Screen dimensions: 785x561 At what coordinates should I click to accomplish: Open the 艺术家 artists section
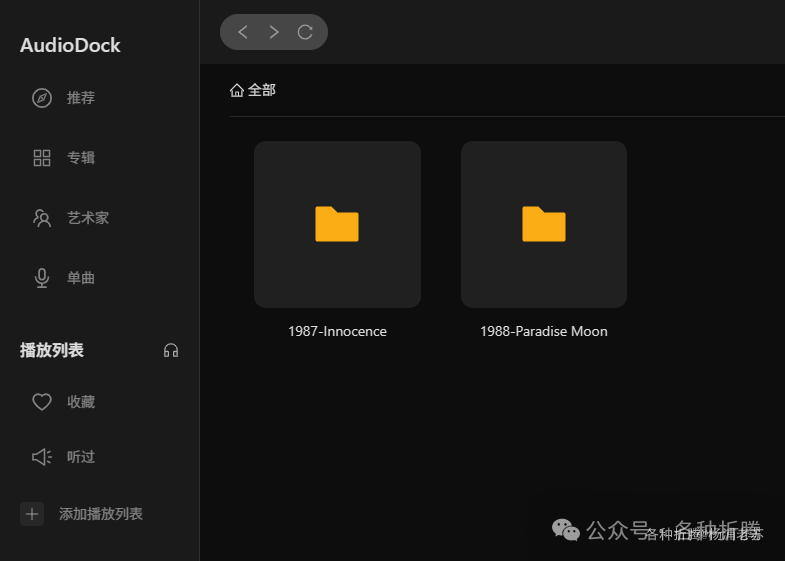(88, 218)
